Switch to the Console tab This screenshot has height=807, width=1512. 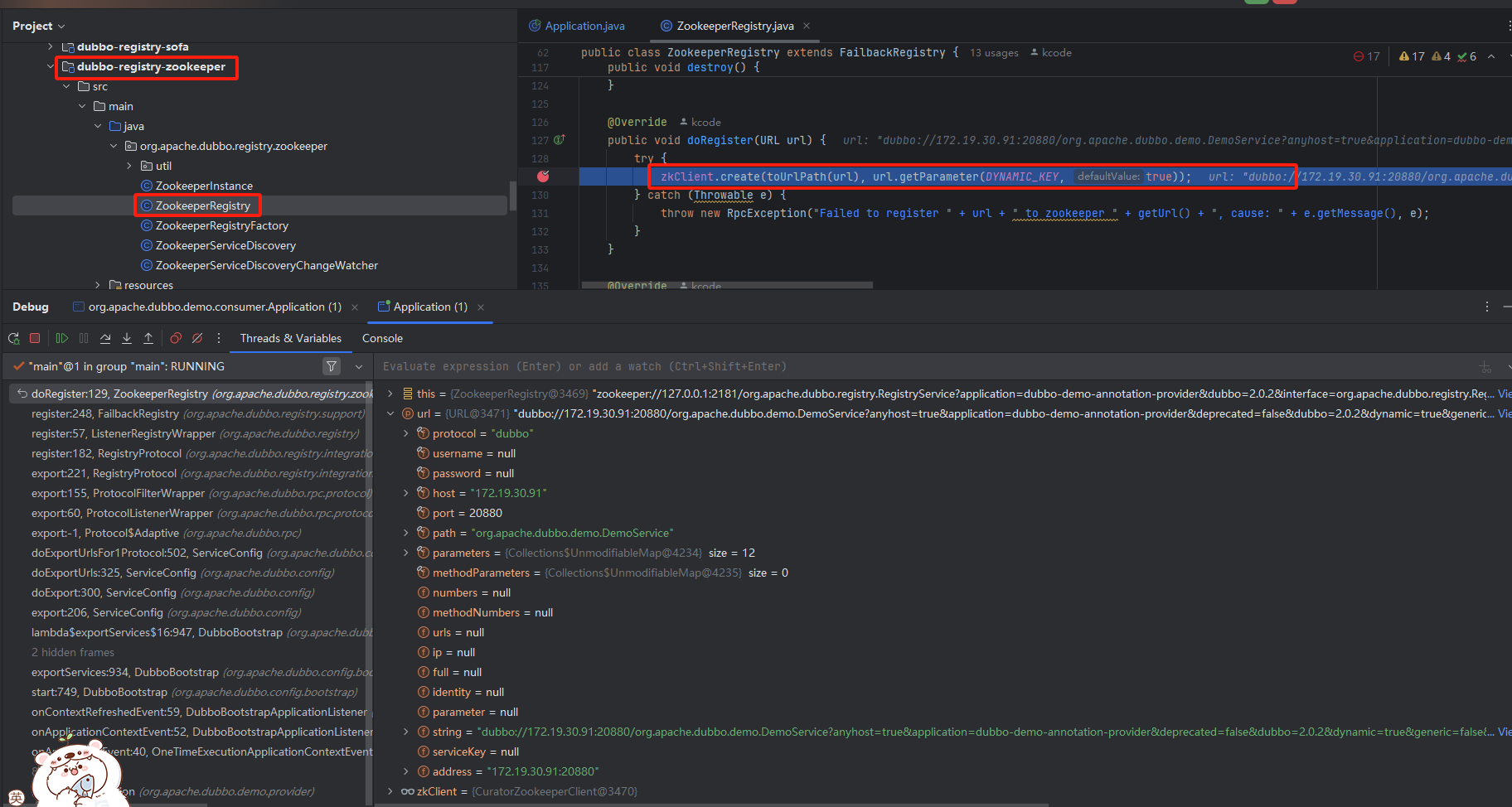pyautogui.click(x=382, y=338)
